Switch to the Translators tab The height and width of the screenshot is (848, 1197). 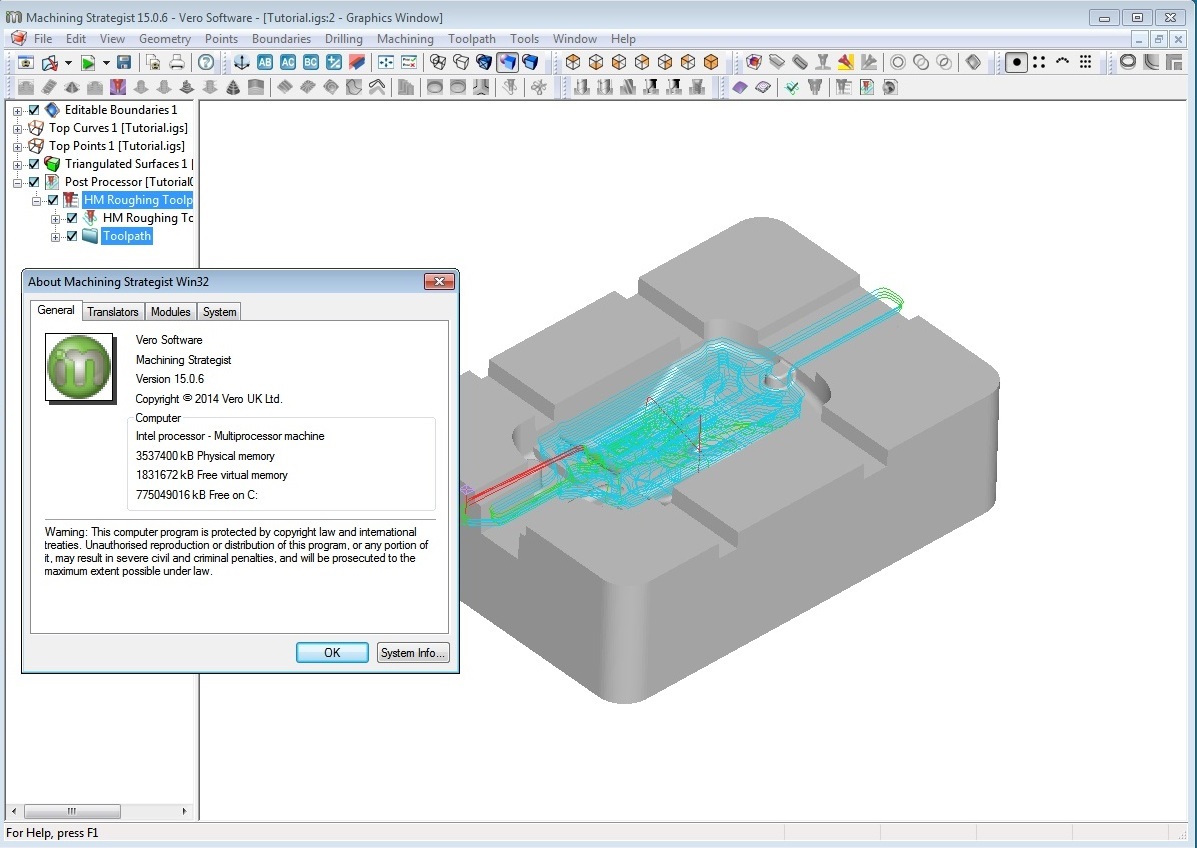(112, 311)
